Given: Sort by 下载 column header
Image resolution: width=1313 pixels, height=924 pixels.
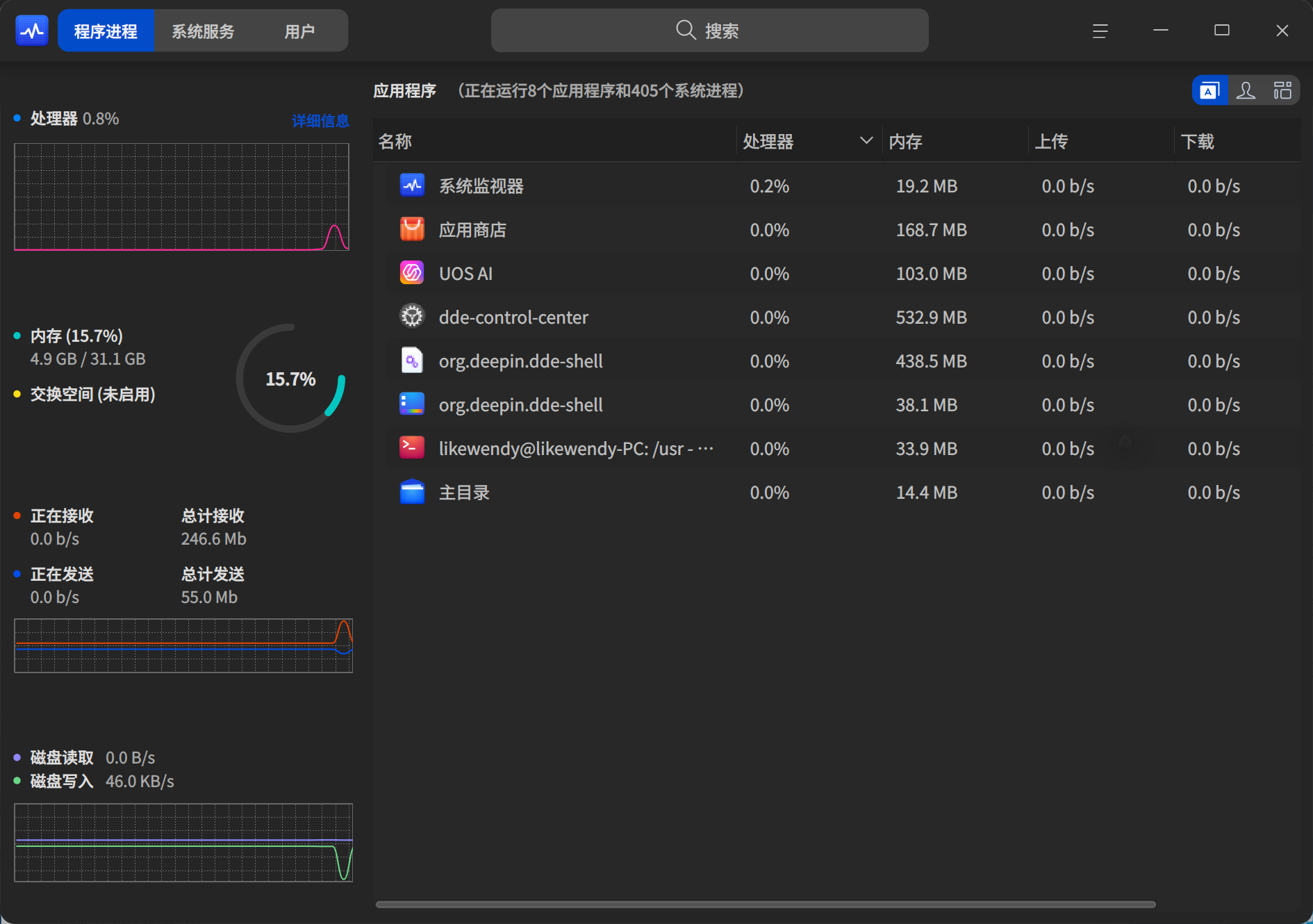Looking at the screenshot, I should pyautogui.click(x=1238, y=141).
